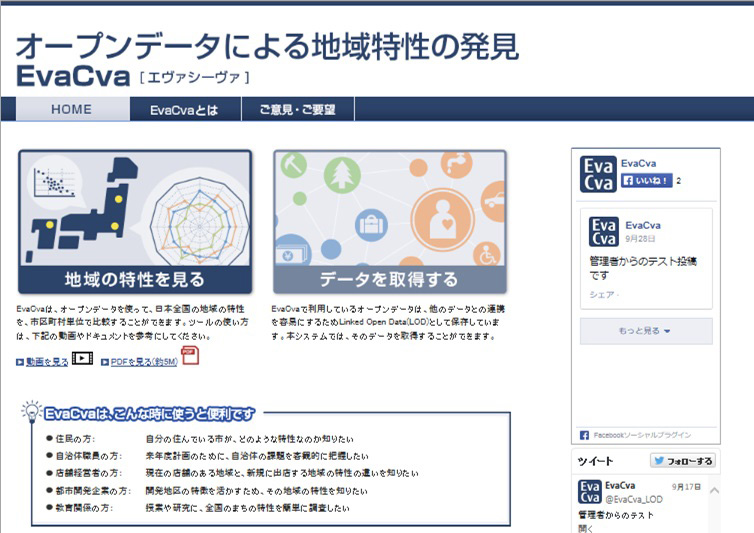Click the データを取得する banner image
The image size is (754, 533).
(x=389, y=222)
